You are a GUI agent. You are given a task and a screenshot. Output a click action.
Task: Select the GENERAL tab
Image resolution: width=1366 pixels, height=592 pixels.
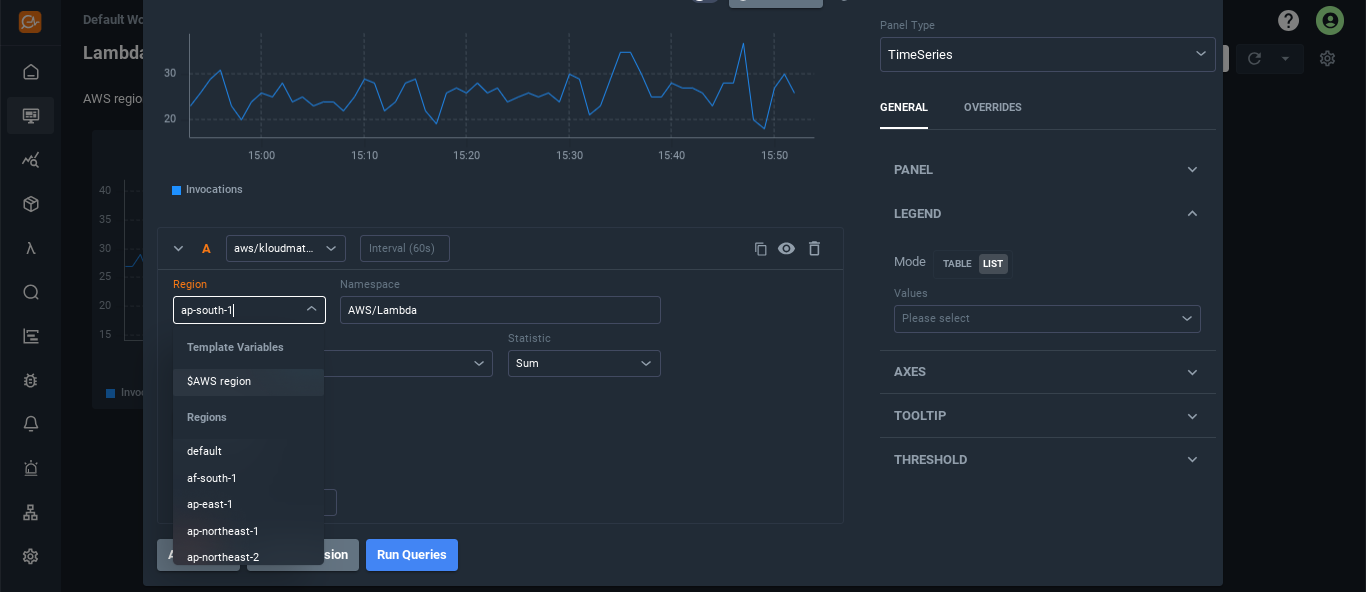(903, 107)
